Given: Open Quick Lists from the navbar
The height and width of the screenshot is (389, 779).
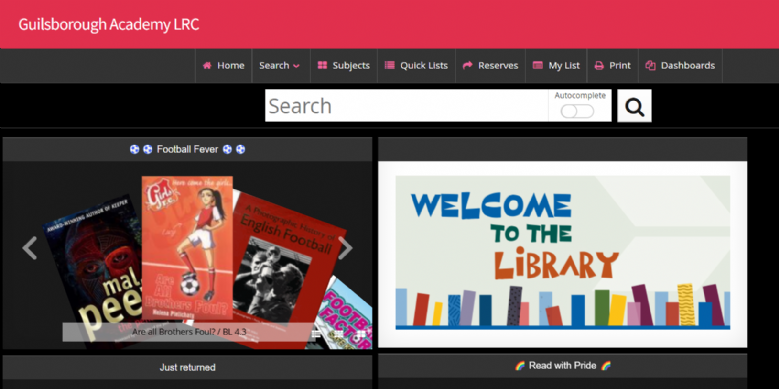Looking at the screenshot, I should [416, 66].
